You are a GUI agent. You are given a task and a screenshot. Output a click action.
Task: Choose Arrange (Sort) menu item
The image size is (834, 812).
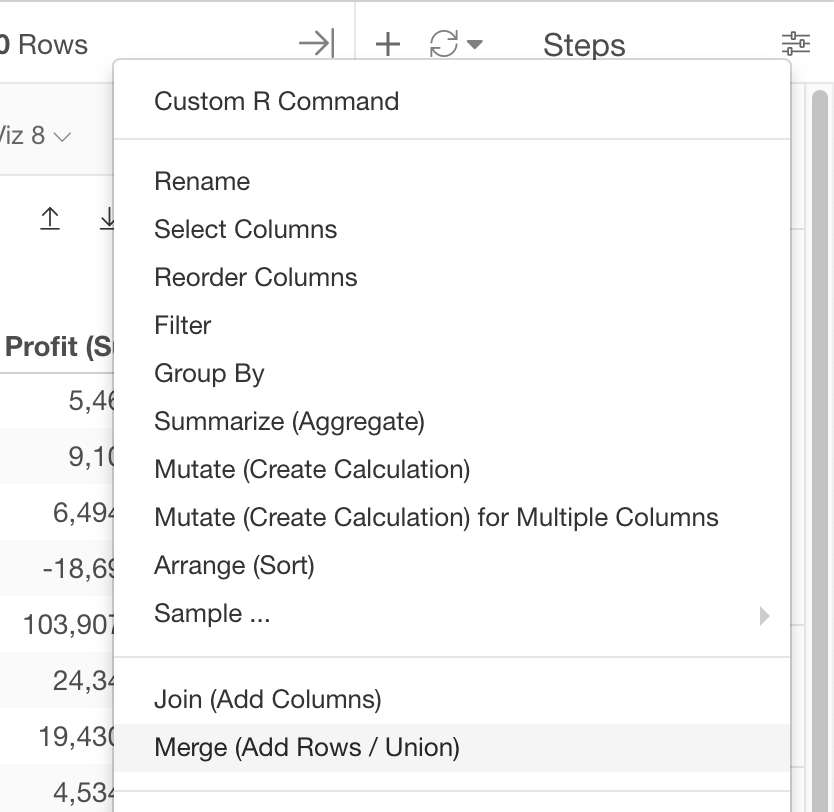click(x=234, y=565)
